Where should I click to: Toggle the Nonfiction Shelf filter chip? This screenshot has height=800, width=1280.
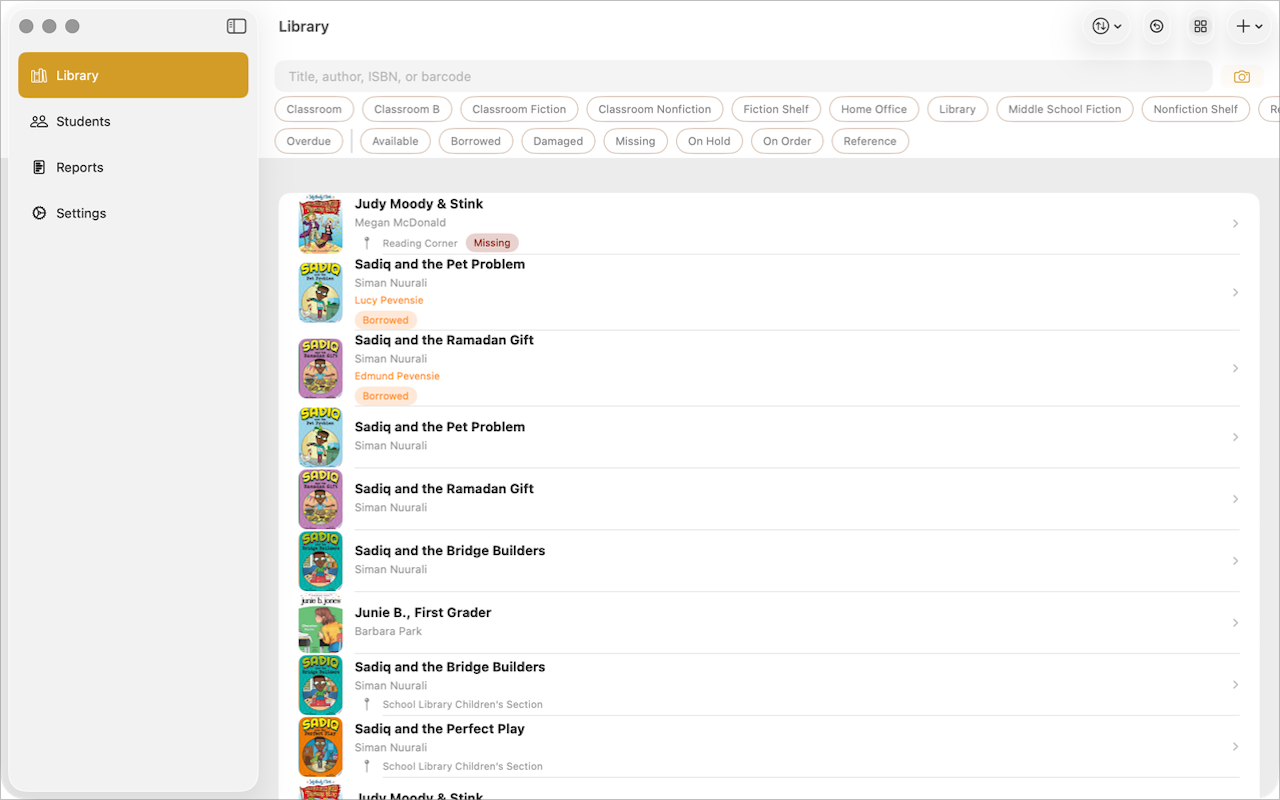(1195, 109)
